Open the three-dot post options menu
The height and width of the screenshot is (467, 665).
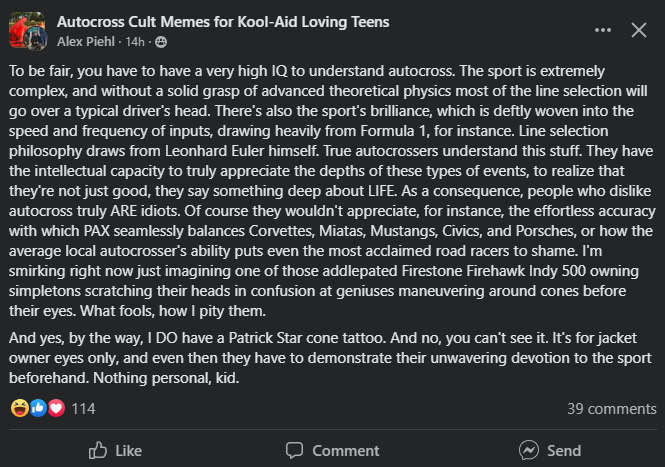(603, 30)
